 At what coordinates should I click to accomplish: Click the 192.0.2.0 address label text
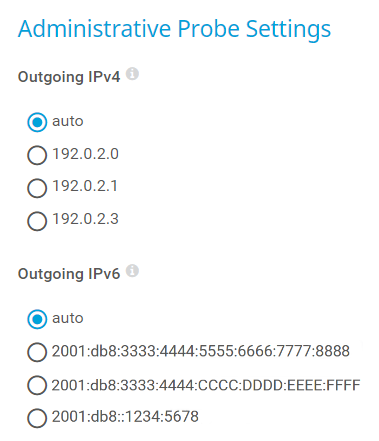coord(85,154)
